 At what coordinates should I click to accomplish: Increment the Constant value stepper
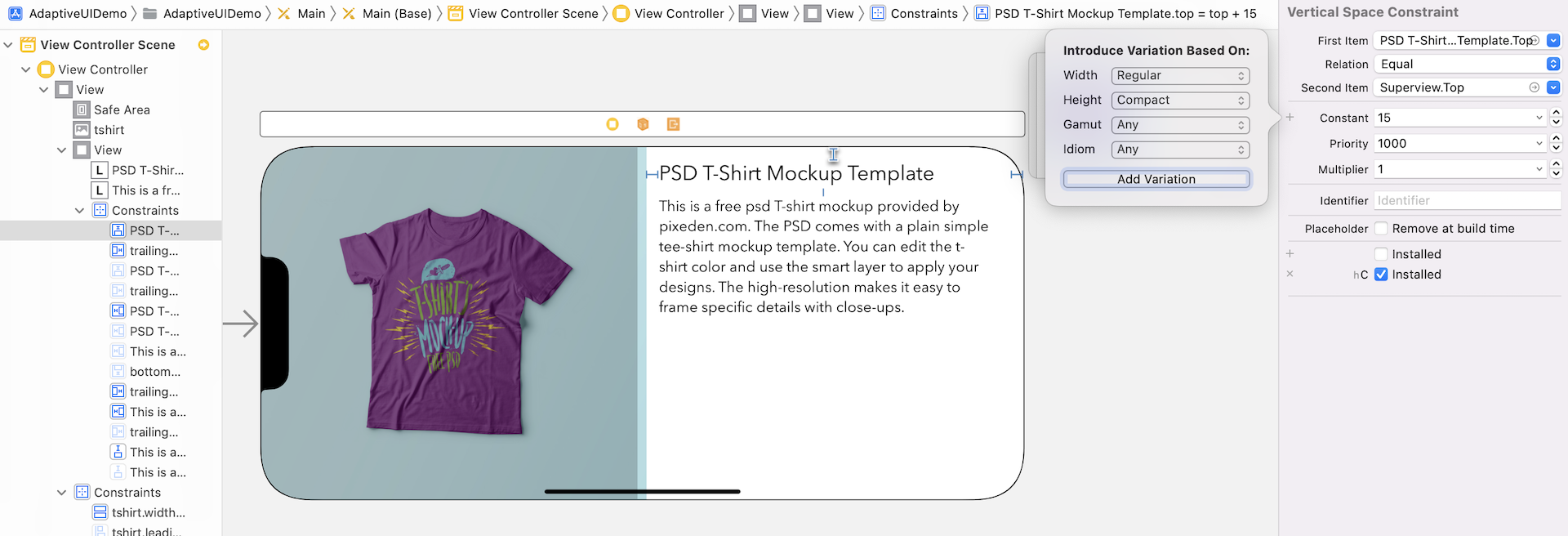pos(1556,114)
